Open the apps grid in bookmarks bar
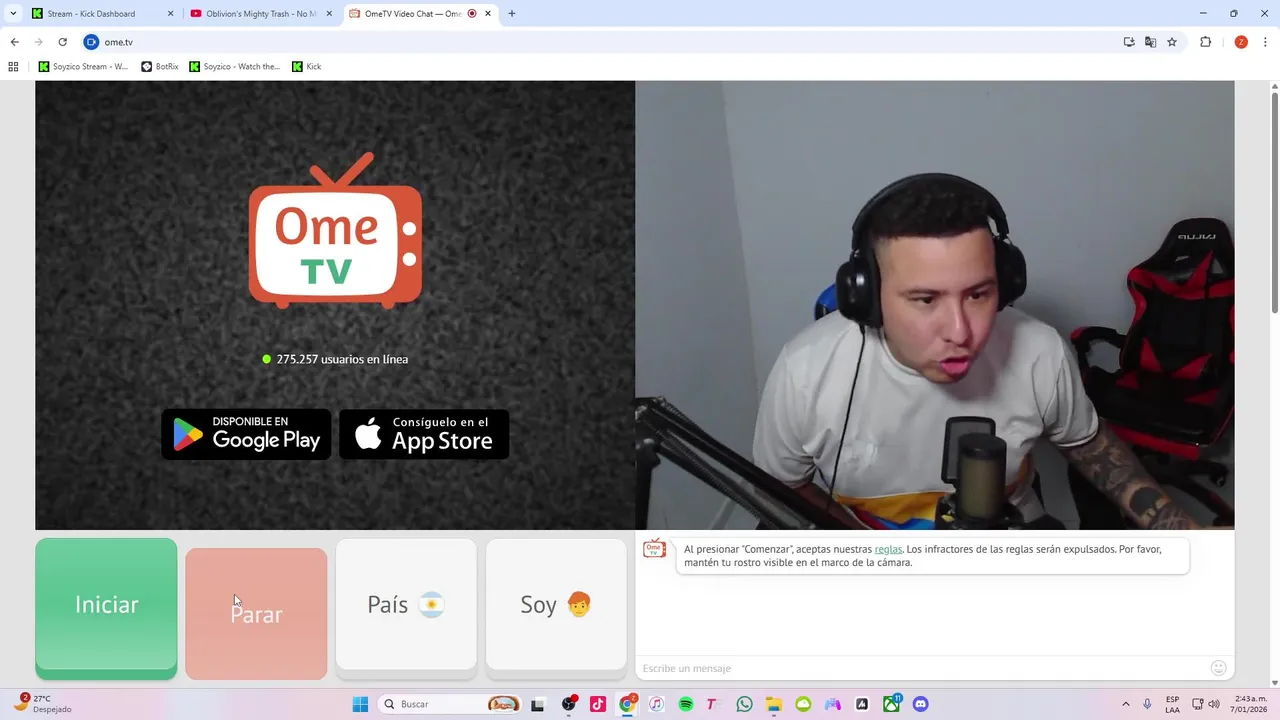1280x720 pixels. 13,67
